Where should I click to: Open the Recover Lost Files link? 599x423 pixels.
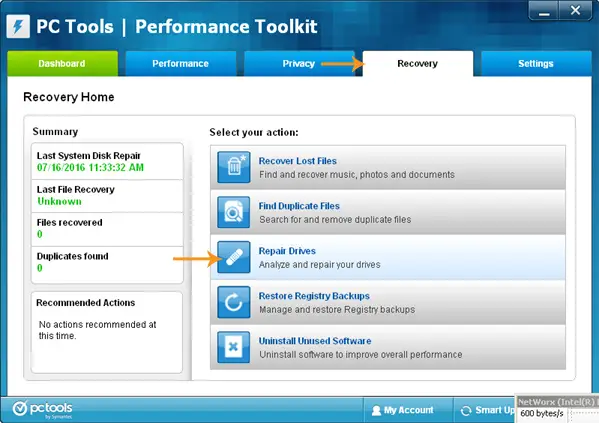(x=298, y=161)
